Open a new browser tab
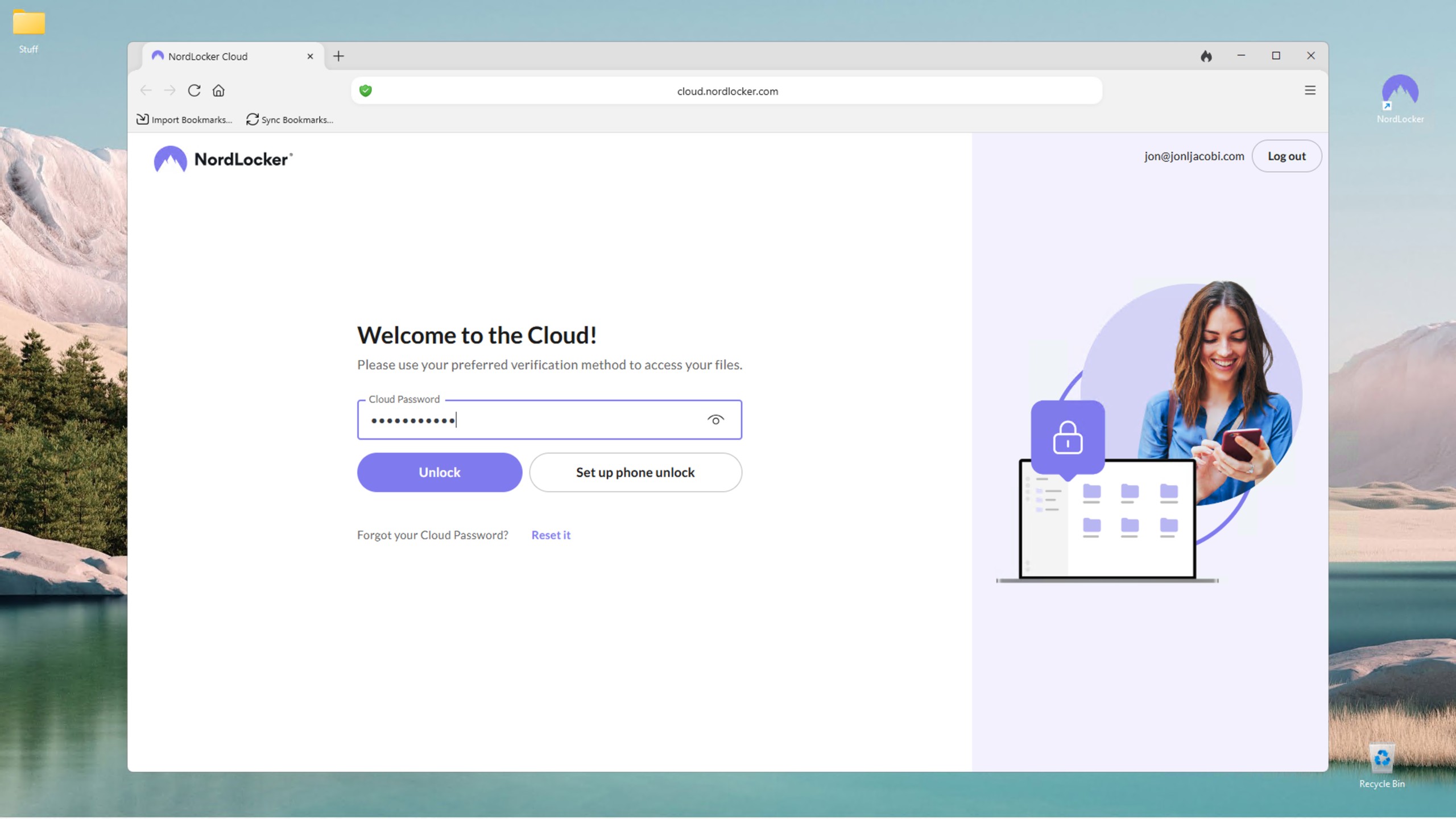This screenshot has width=1456, height=819. [338, 56]
